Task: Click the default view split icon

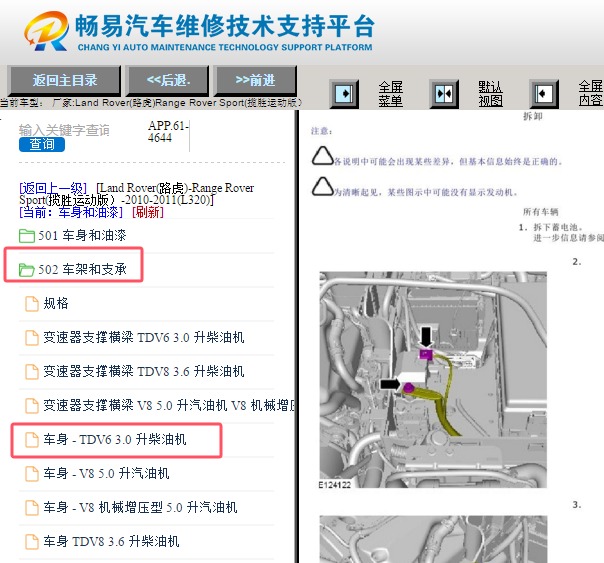Action: 444,94
